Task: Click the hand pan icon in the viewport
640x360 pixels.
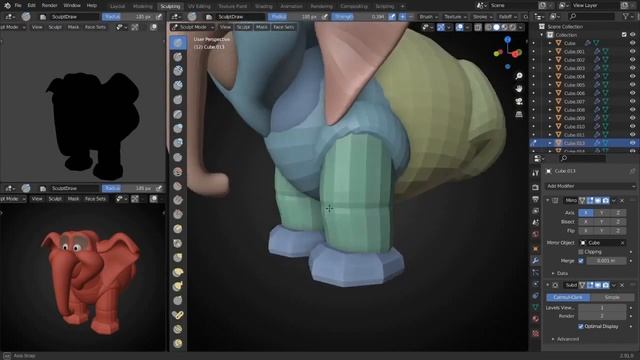Action: (x=519, y=89)
